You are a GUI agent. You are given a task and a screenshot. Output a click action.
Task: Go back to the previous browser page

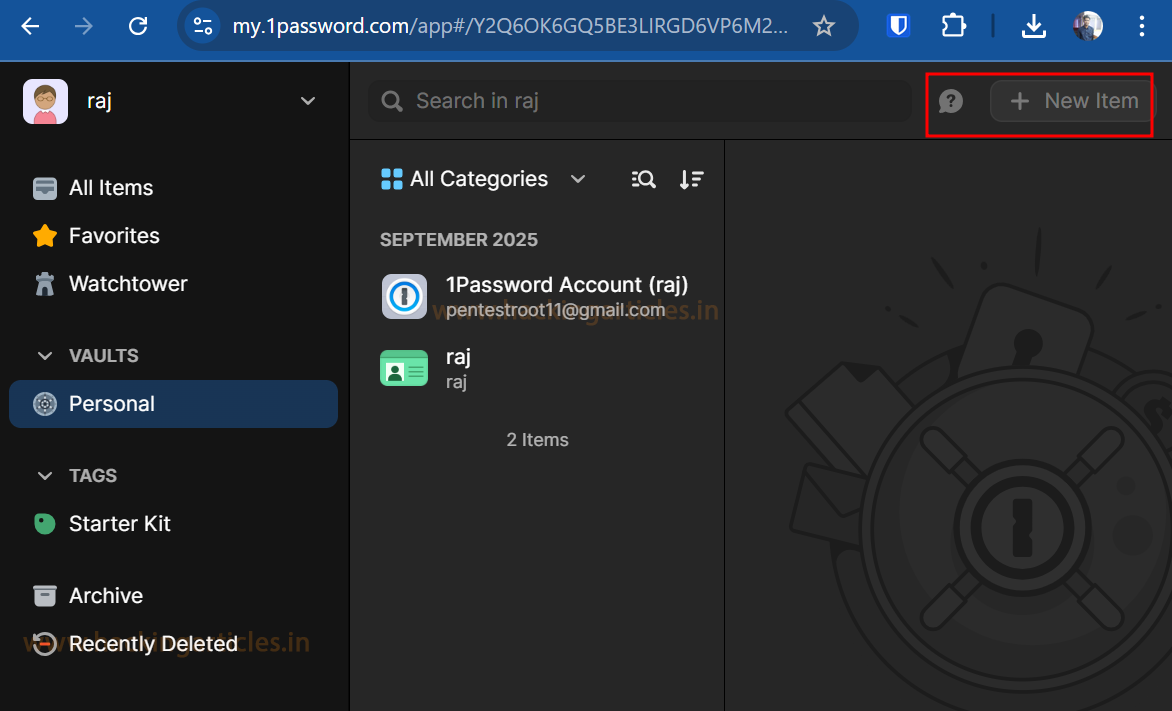[x=30, y=26]
